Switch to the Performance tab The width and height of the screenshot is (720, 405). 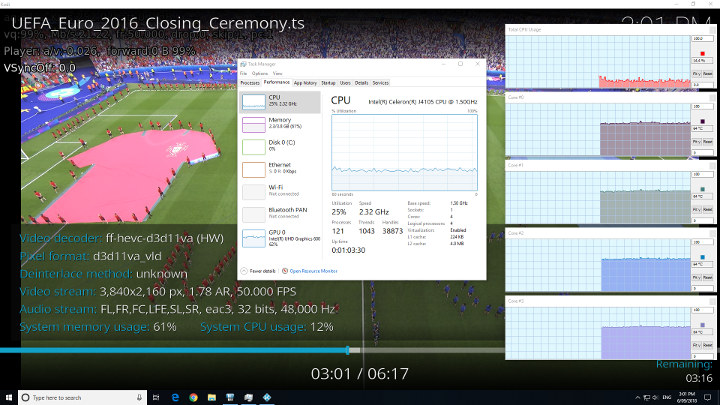coord(276,83)
